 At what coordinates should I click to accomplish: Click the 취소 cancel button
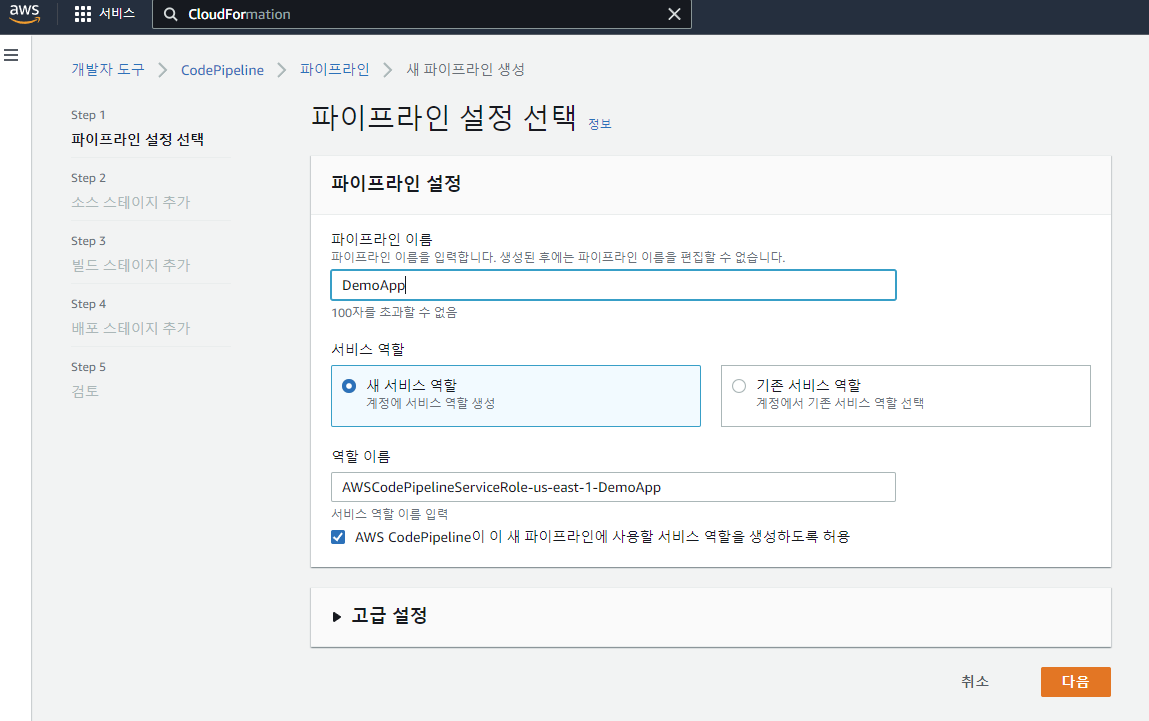975,681
